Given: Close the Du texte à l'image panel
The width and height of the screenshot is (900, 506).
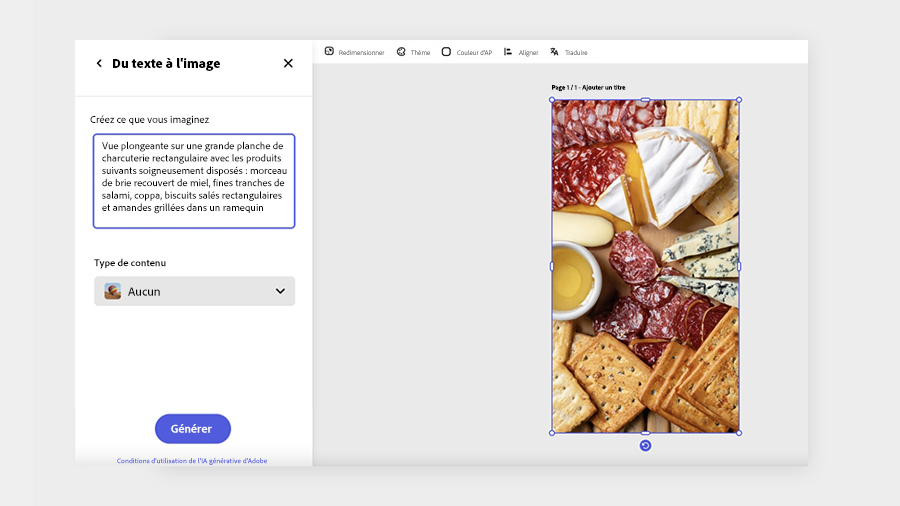Looking at the screenshot, I should [288, 63].
